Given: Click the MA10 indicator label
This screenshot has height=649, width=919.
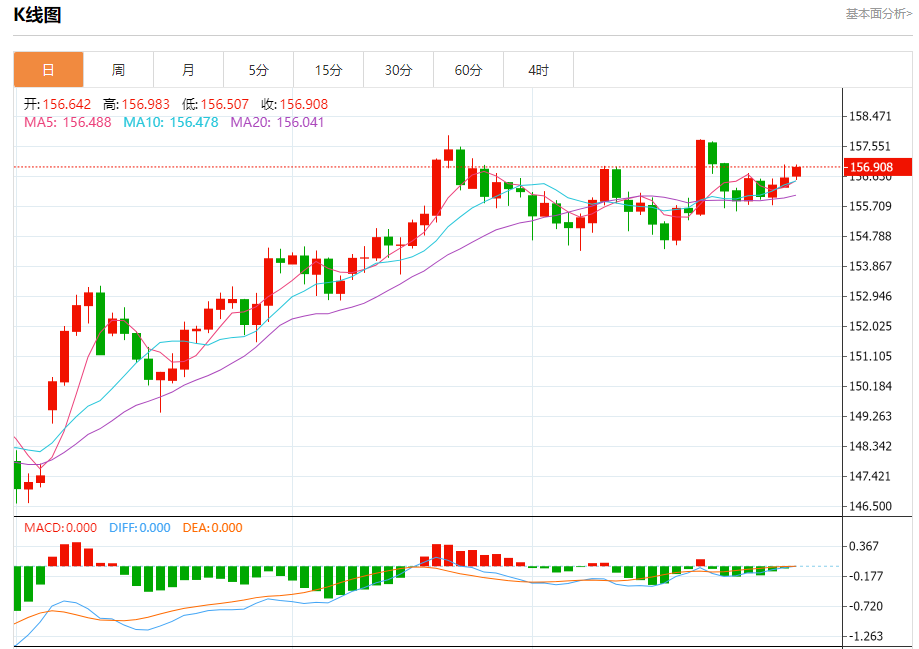Looking at the screenshot, I should [170, 122].
